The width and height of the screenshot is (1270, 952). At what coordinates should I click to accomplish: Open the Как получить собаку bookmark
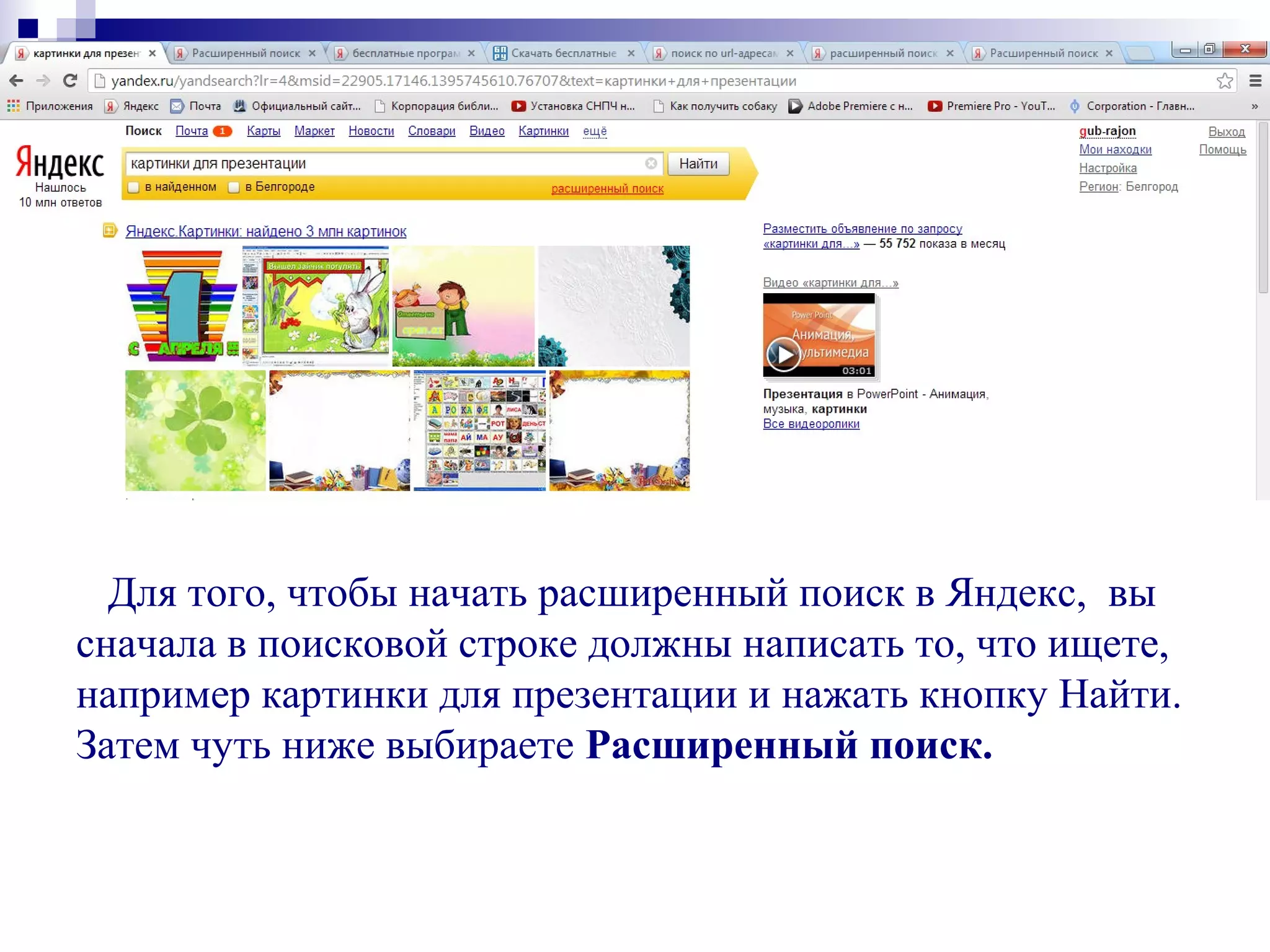click(x=715, y=106)
